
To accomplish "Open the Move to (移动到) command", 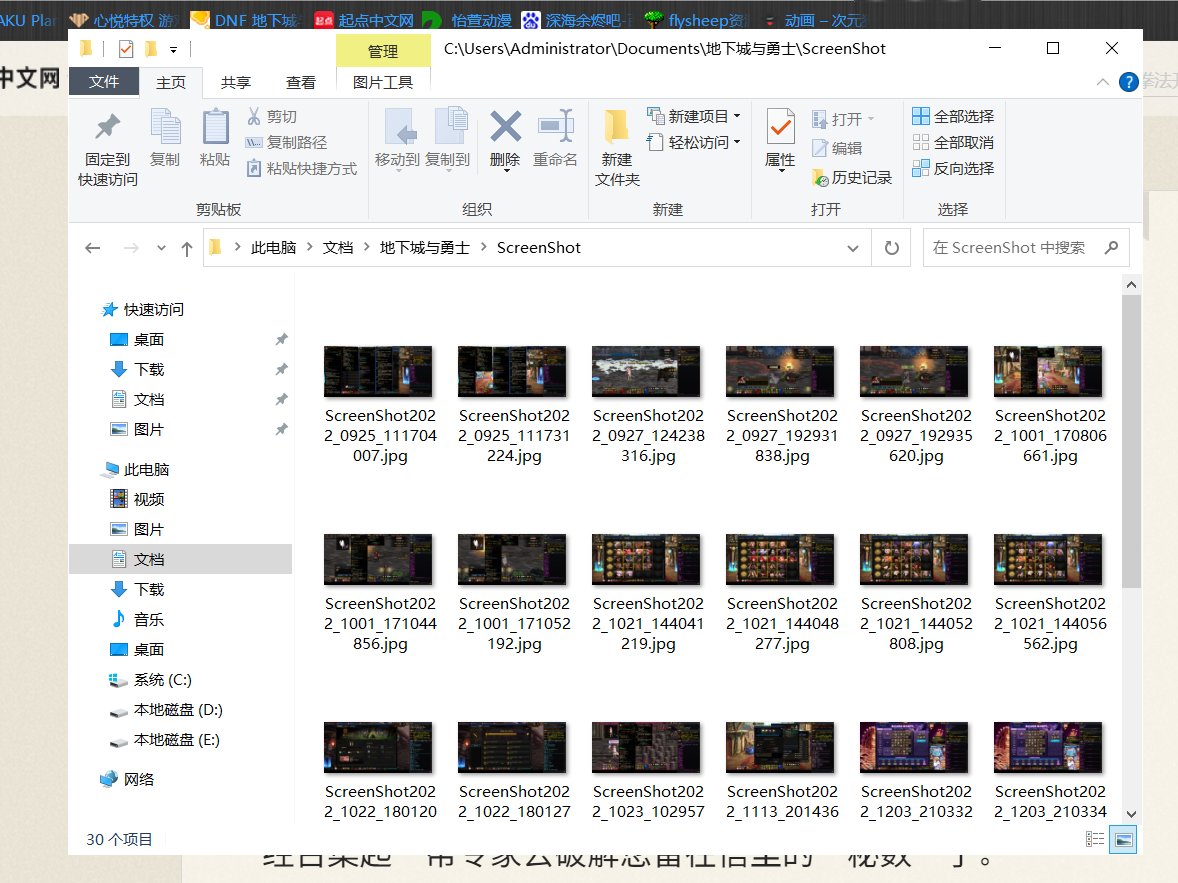I will (x=397, y=138).
